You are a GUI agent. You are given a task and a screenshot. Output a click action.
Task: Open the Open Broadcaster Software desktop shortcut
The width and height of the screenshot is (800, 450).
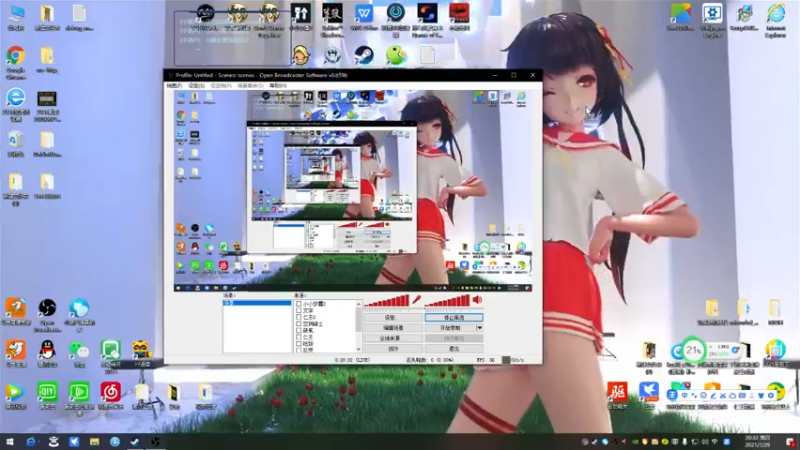click(47, 308)
